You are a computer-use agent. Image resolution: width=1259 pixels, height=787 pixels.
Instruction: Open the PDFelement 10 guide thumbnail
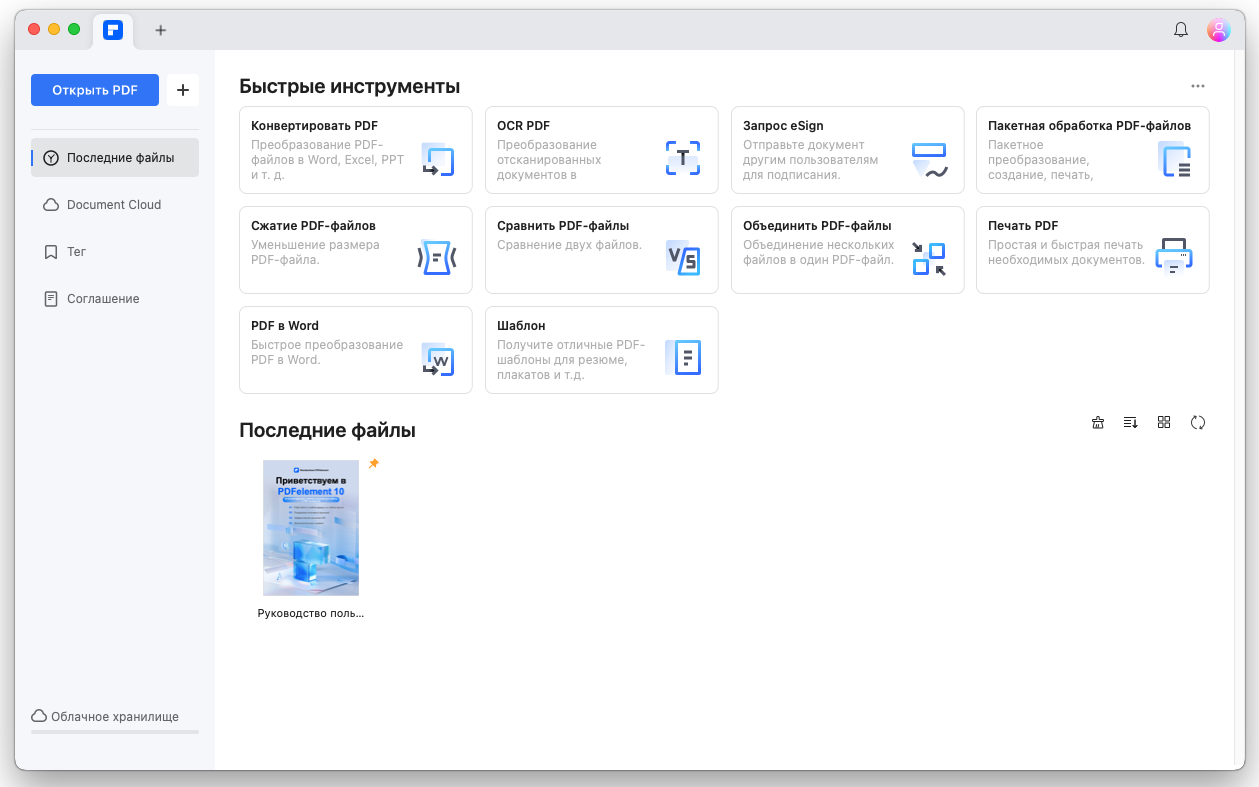[x=311, y=528]
